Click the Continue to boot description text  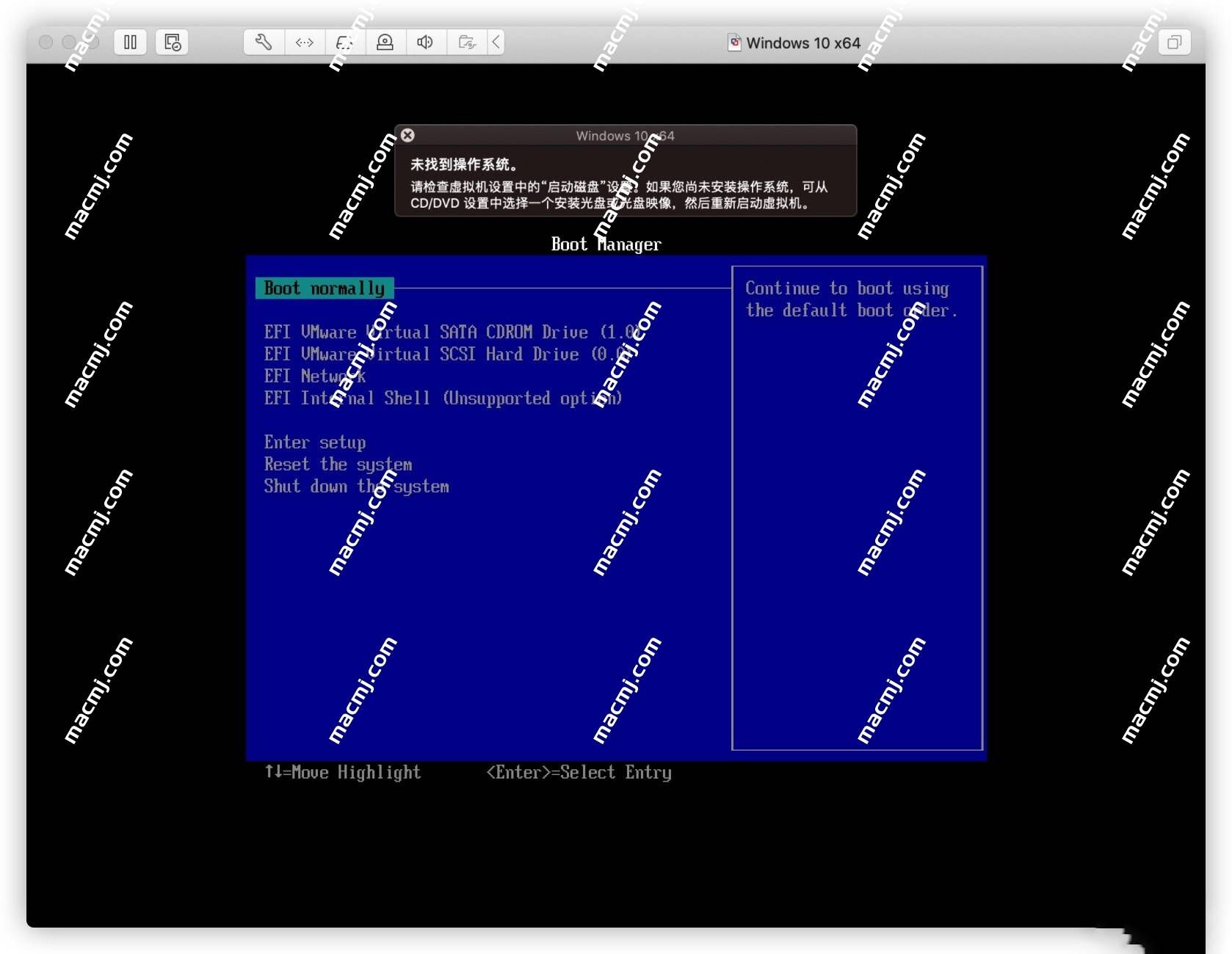click(x=852, y=299)
